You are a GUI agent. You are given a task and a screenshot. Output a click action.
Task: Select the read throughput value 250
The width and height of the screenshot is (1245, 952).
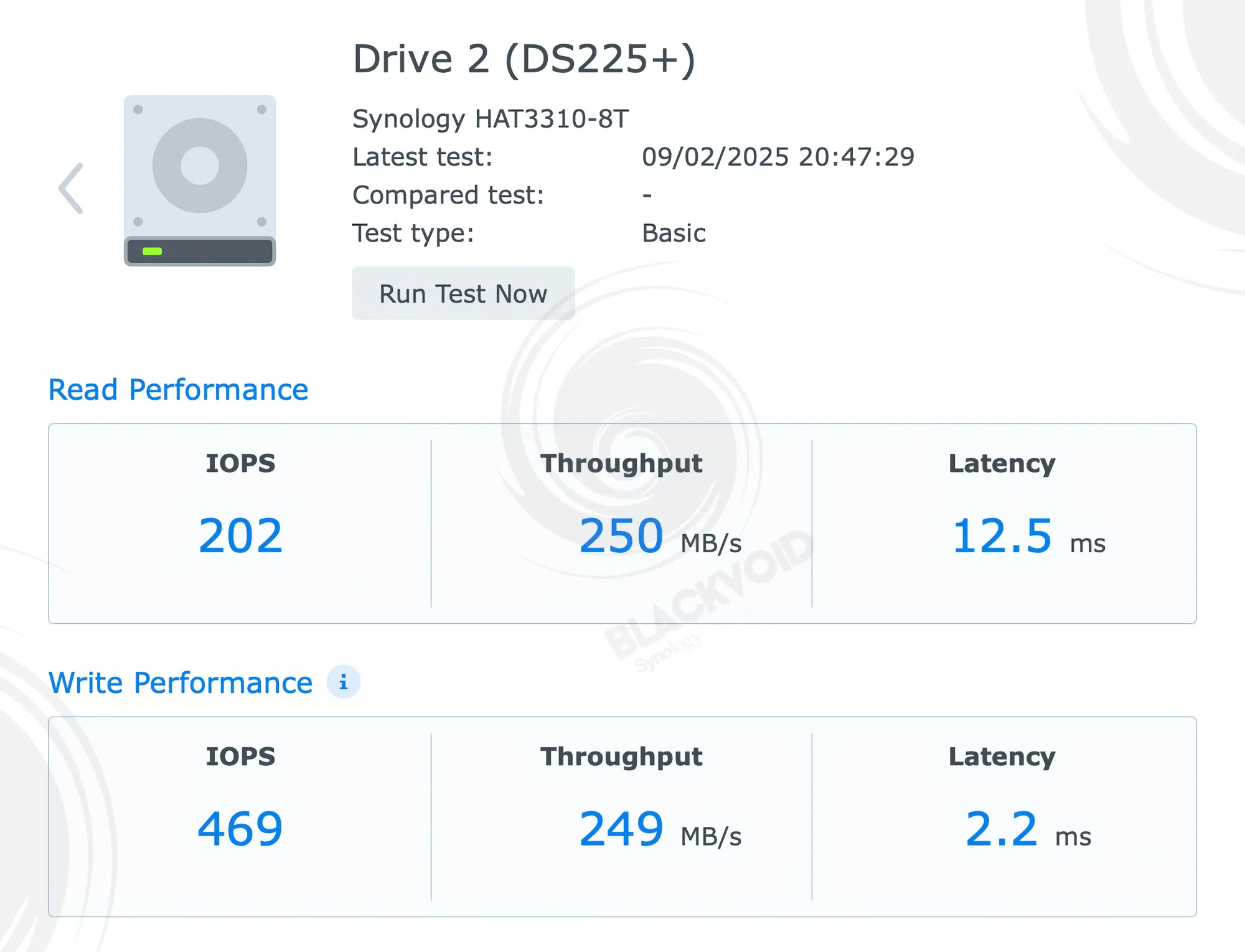[621, 536]
